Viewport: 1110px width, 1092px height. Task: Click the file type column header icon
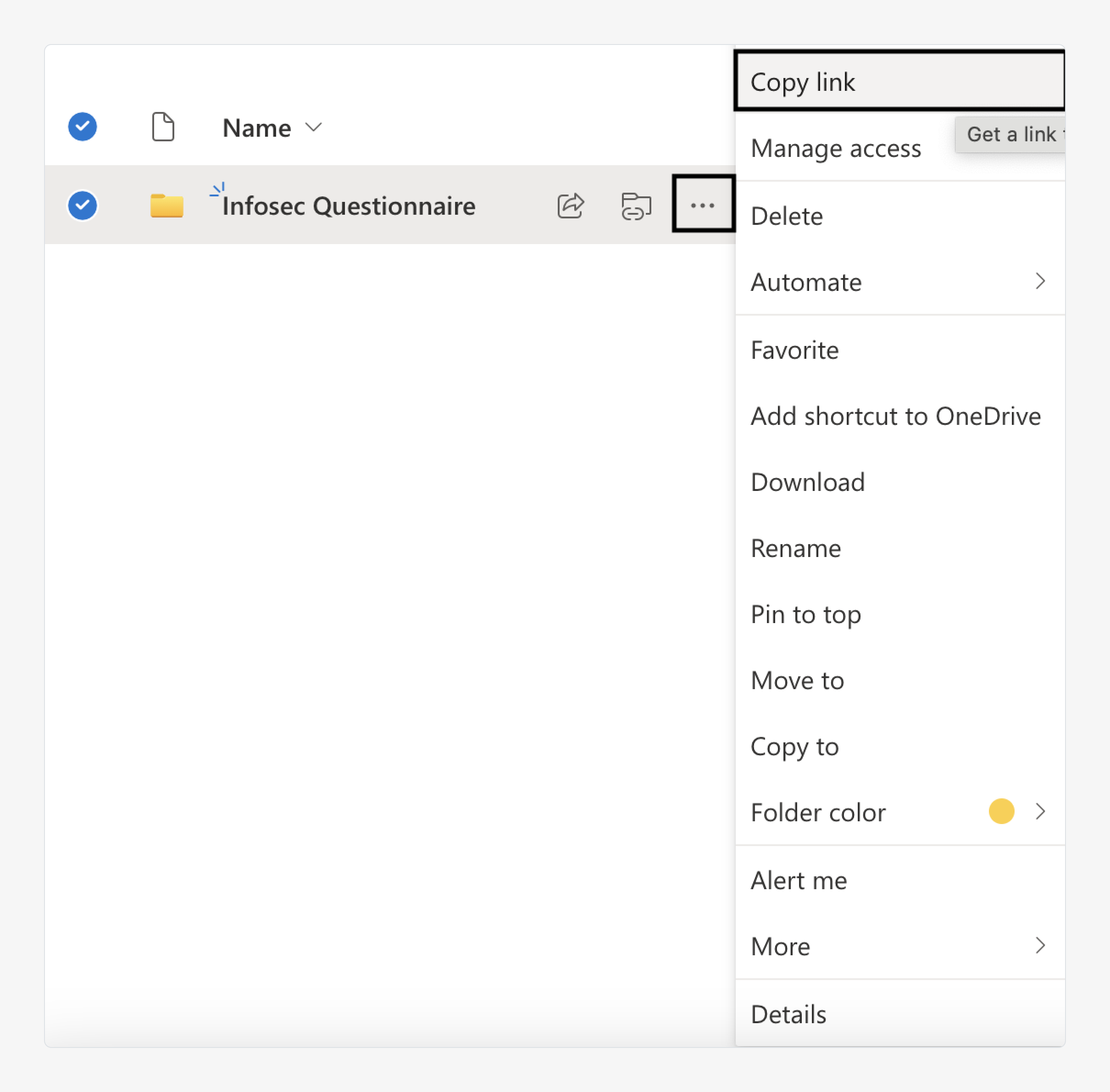coord(163,127)
